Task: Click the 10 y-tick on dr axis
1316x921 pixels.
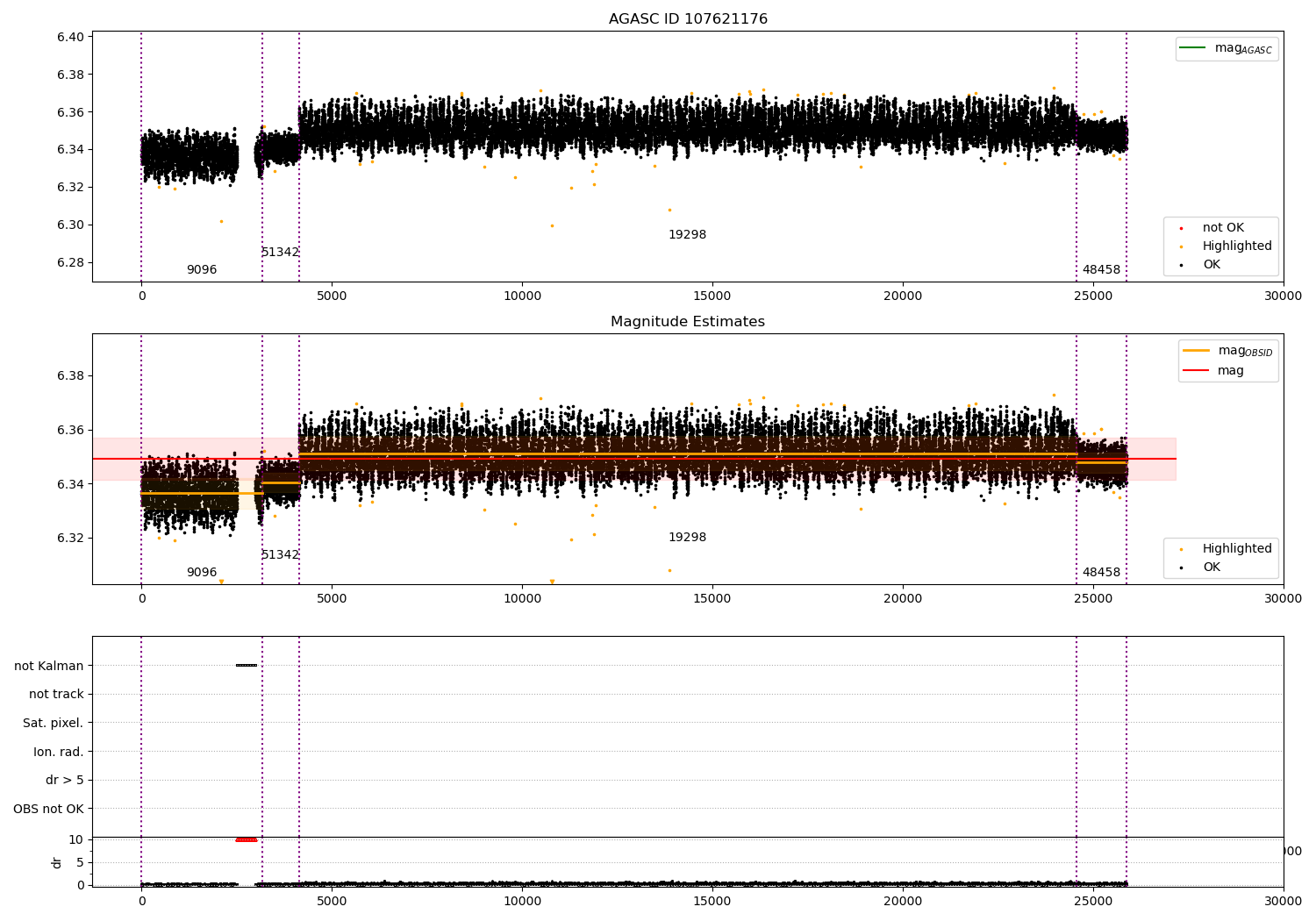Action: (76, 839)
